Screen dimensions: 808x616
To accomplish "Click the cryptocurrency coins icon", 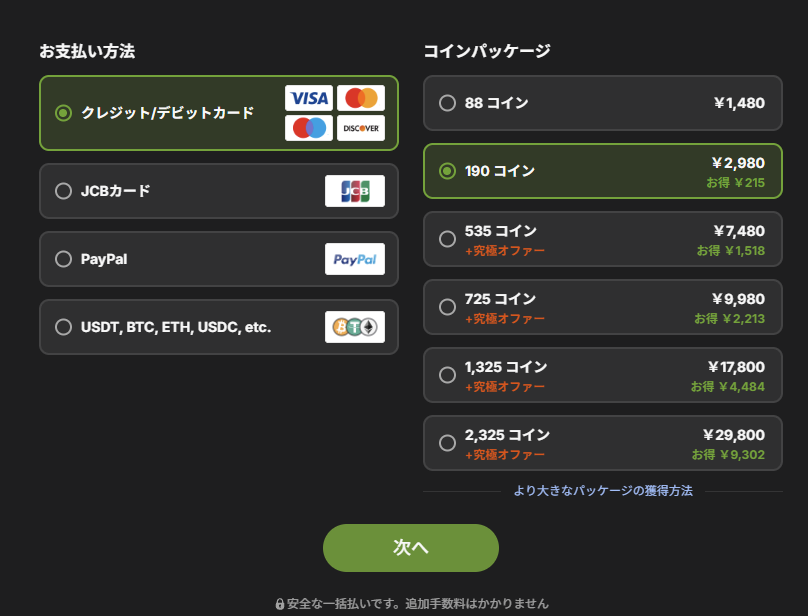I will tap(355, 327).
